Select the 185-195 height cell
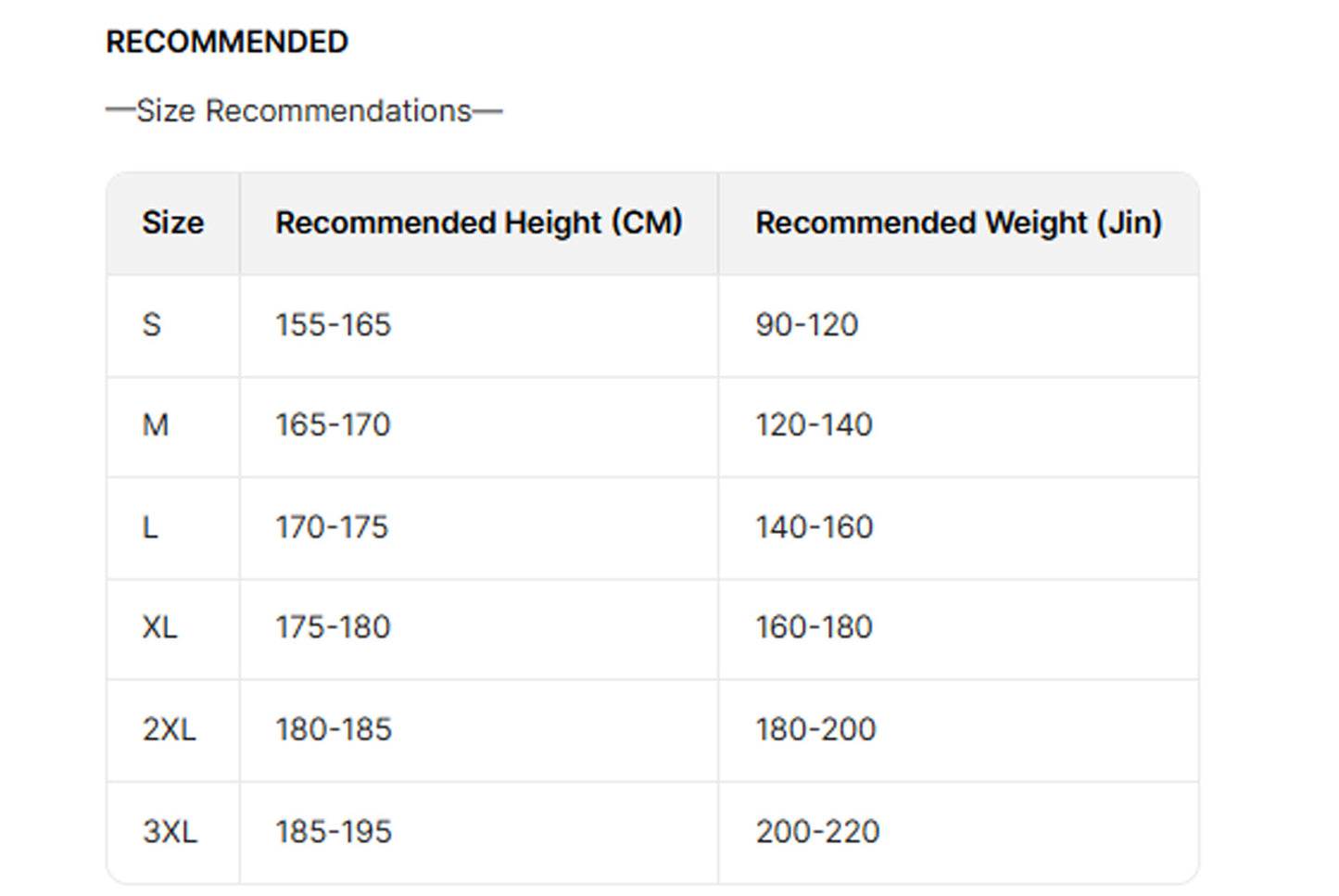This screenshot has height=896, width=1339. coord(334,832)
